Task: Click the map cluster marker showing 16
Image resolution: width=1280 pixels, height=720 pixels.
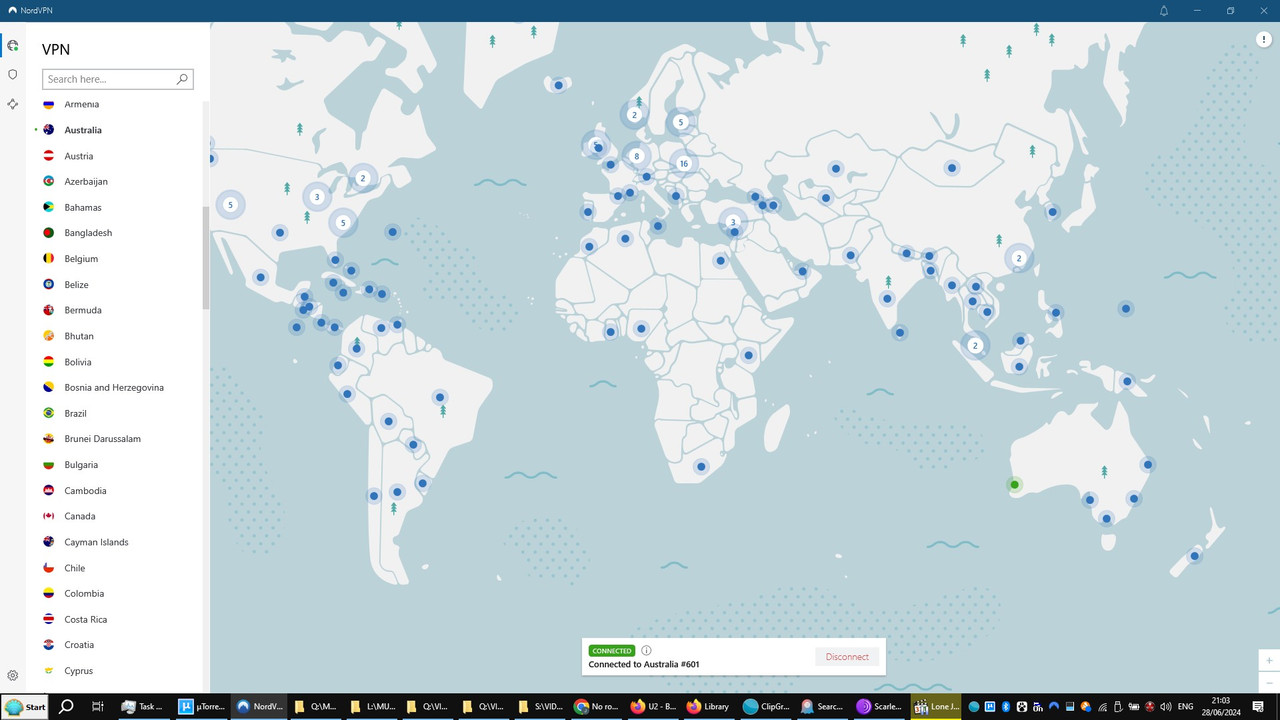Action: (684, 163)
